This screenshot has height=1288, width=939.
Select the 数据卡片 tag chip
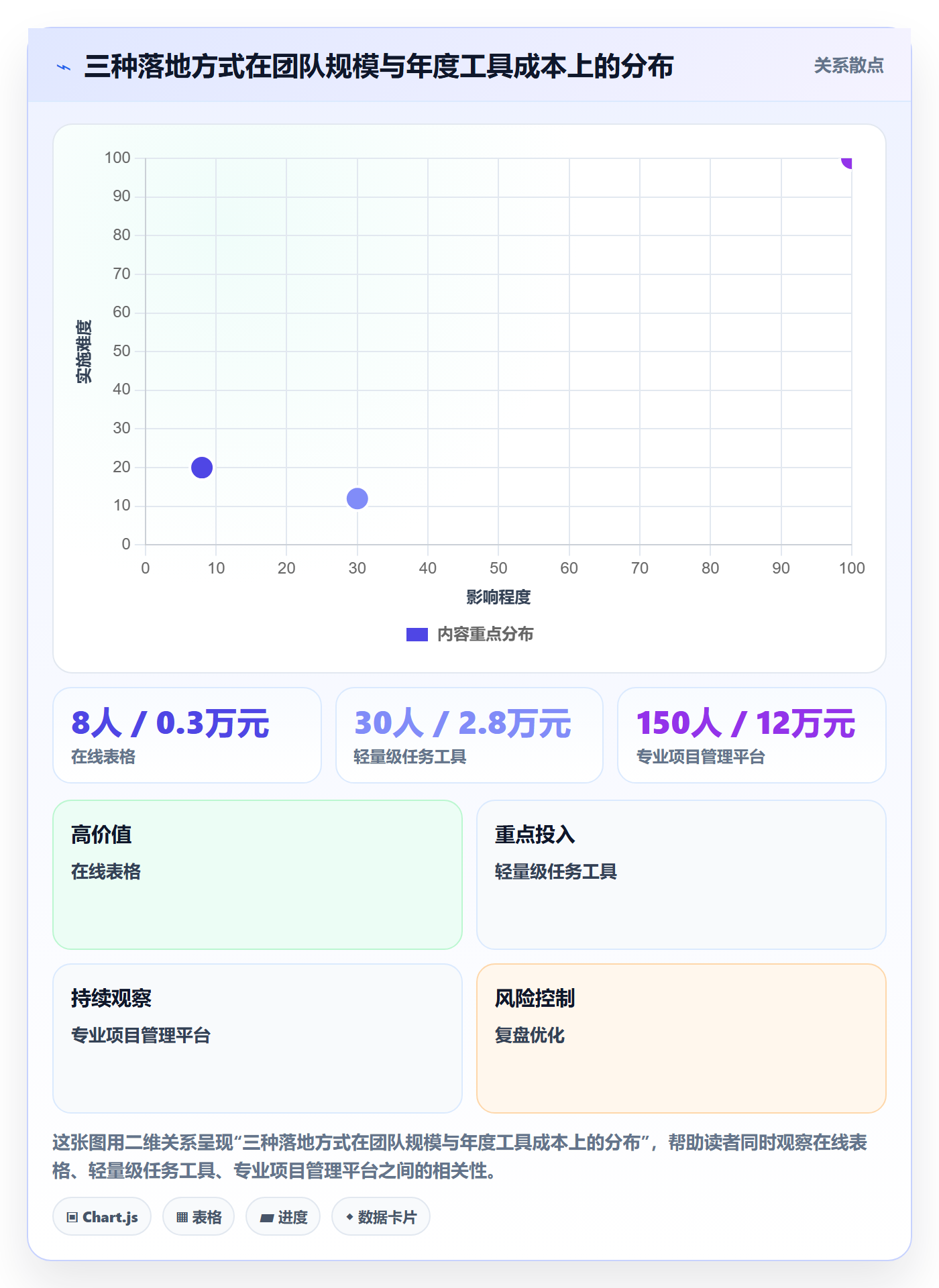click(381, 1217)
